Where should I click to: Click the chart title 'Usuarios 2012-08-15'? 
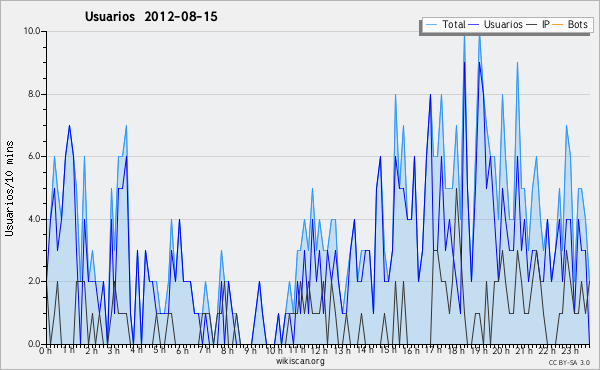coord(151,17)
